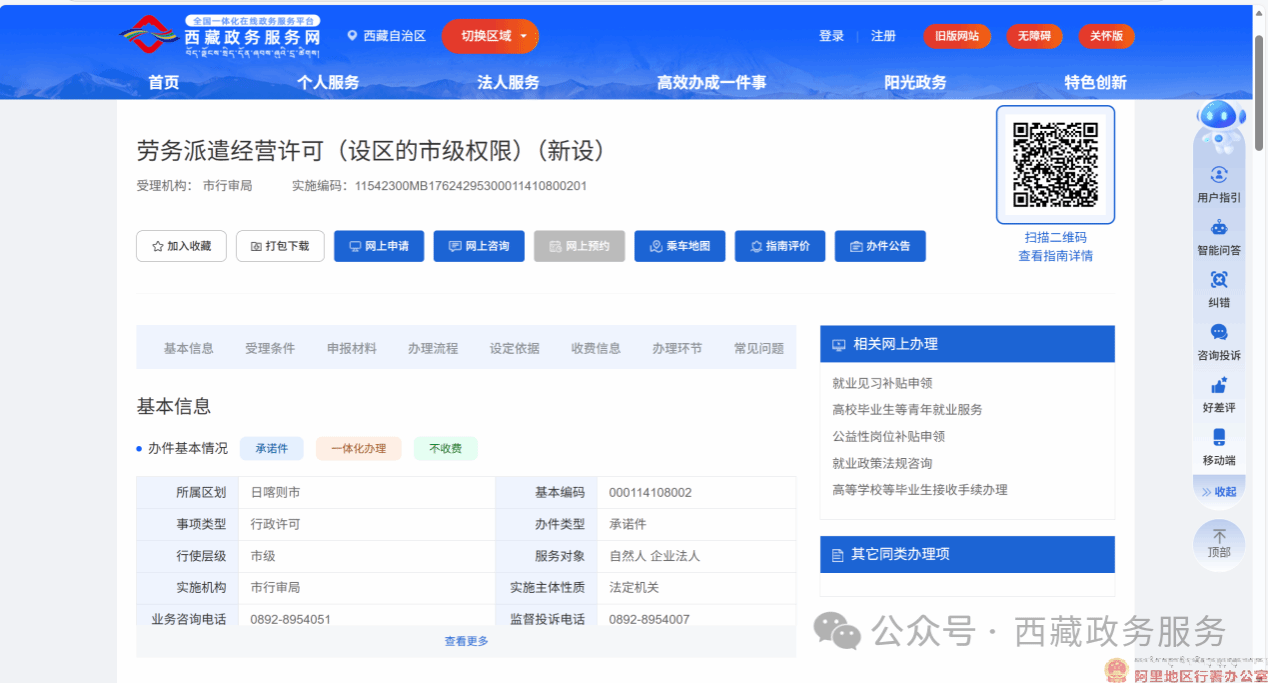Start 网上申请 online application

(378, 246)
